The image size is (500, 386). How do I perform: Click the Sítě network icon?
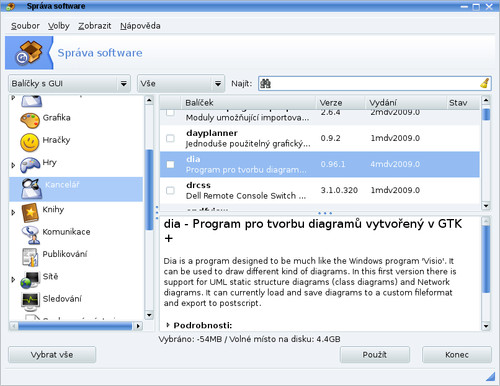pos(30,280)
